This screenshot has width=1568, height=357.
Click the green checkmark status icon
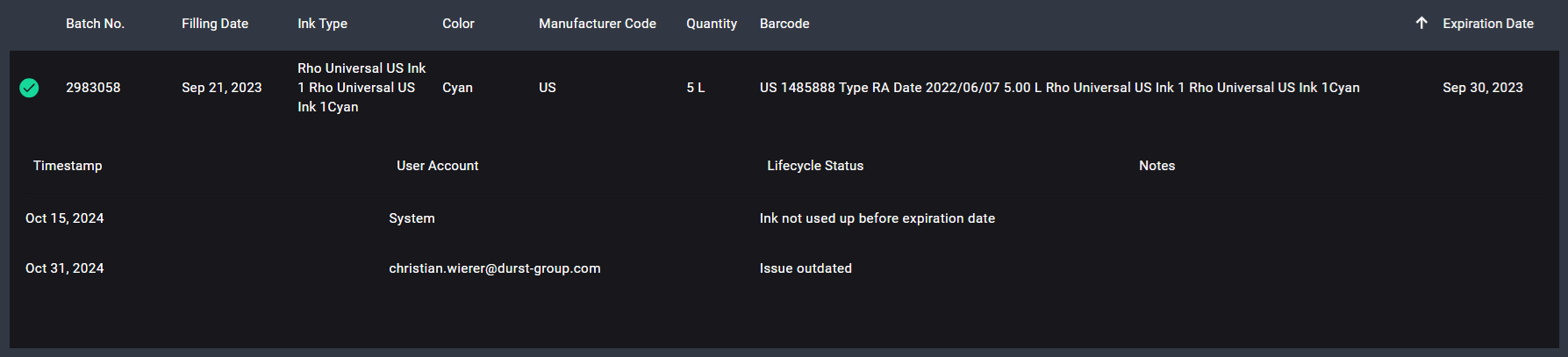pyautogui.click(x=29, y=88)
